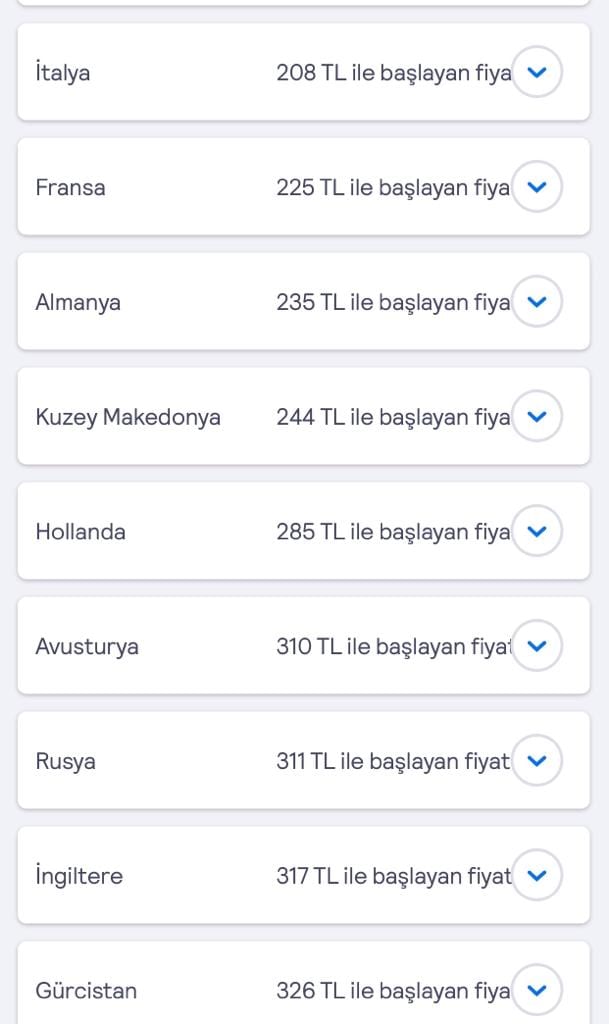
Task: Expand the Fransa chevron button
Action: pyautogui.click(x=537, y=187)
